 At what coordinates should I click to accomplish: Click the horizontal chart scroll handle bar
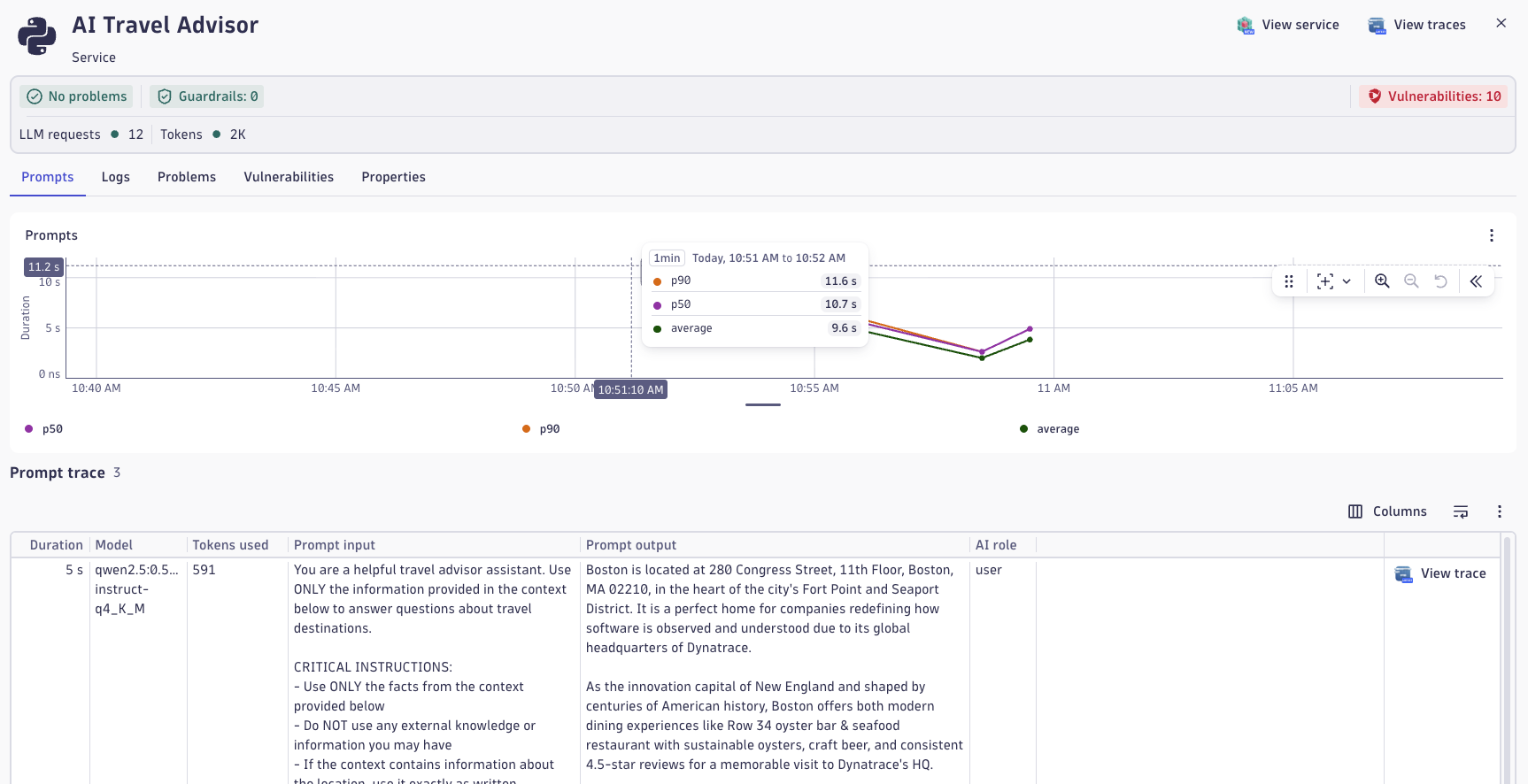(x=762, y=404)
